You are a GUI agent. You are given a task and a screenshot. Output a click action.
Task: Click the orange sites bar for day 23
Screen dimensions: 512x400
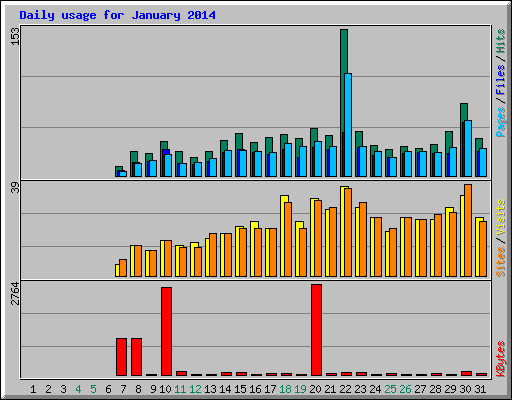click(x=363, y=239)
